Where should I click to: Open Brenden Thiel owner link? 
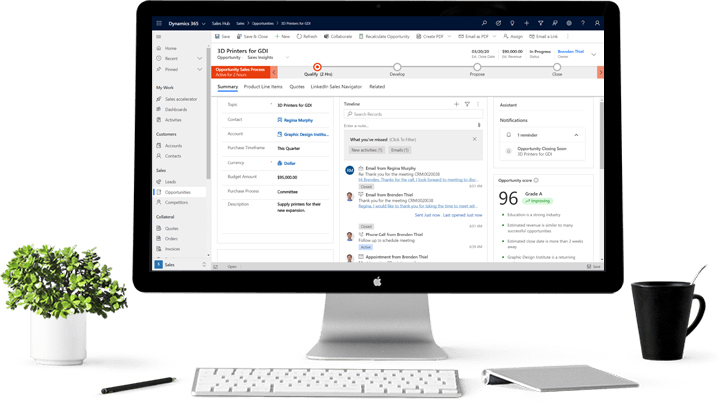coord(570,51)
